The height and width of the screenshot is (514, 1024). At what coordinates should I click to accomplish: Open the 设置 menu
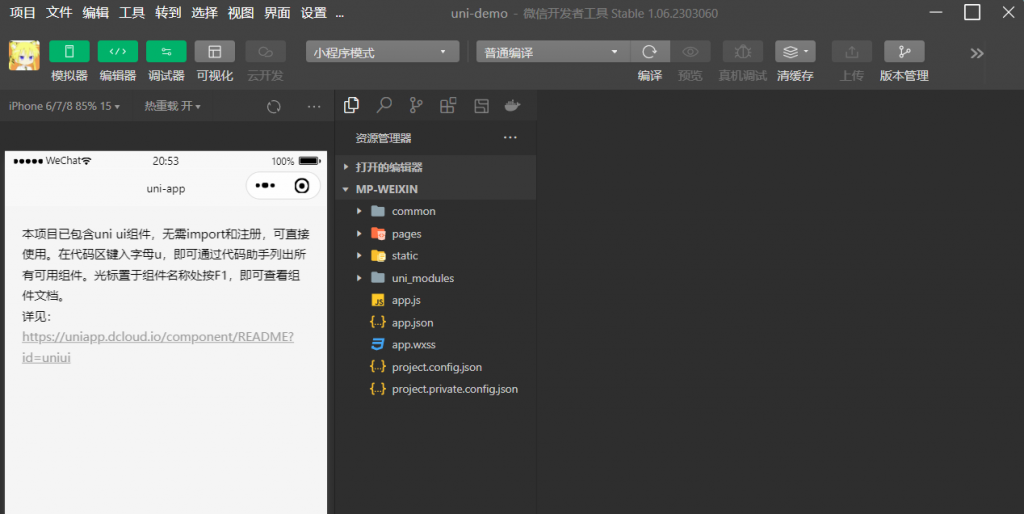click(313, 13)
